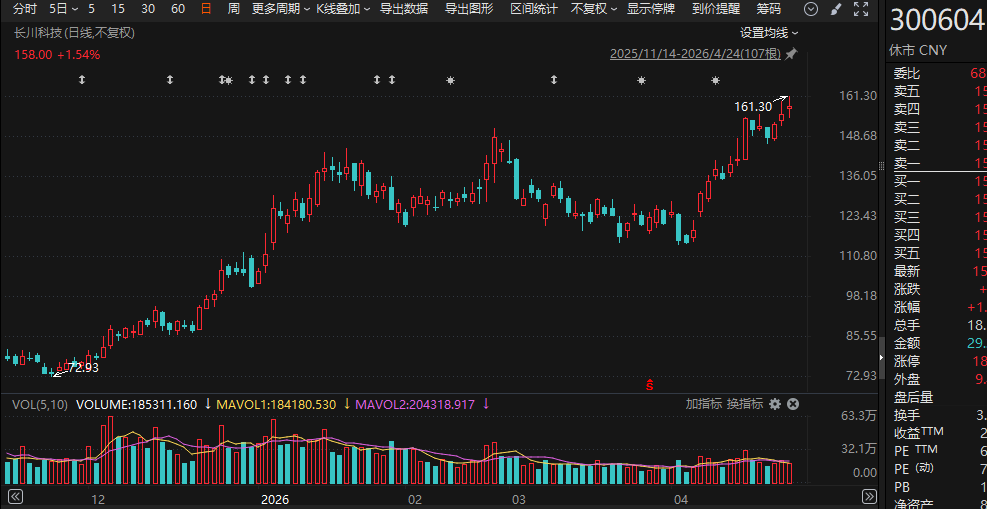Toggle 区间统计 range statistics mode
The image size is (987, 509).
coord(534,9)
